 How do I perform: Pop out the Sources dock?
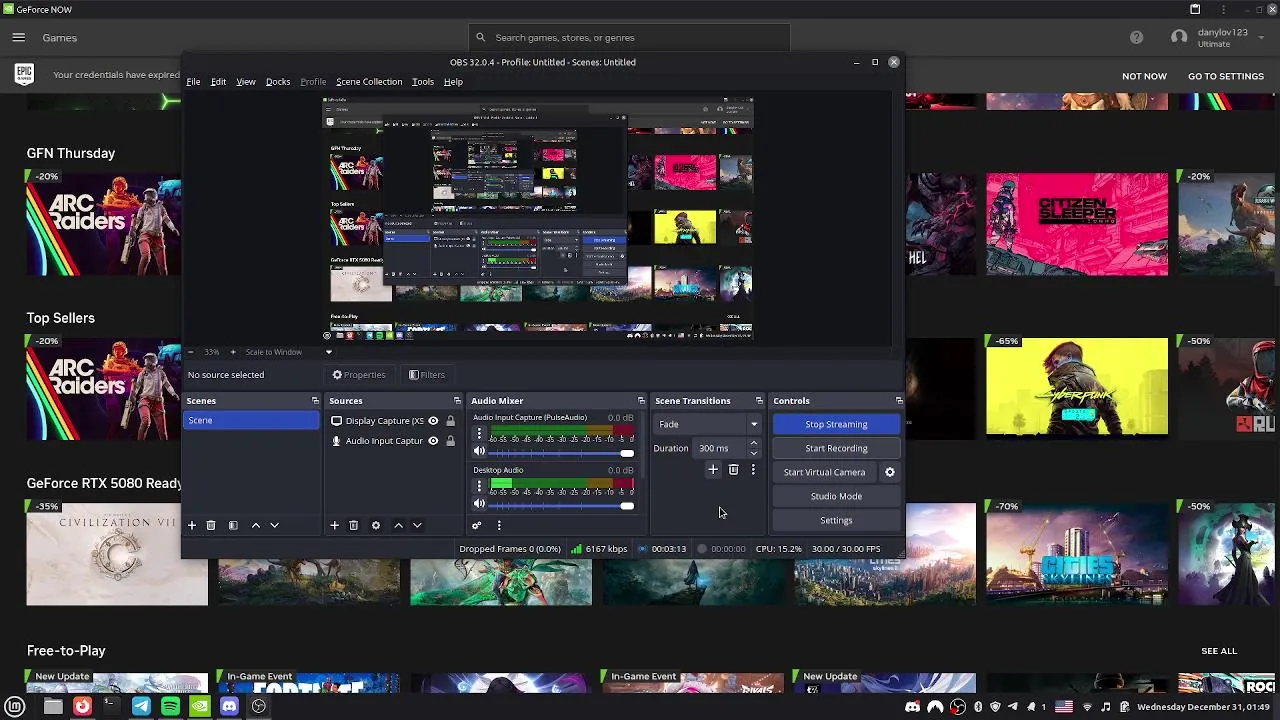click(x=457, y=401)
